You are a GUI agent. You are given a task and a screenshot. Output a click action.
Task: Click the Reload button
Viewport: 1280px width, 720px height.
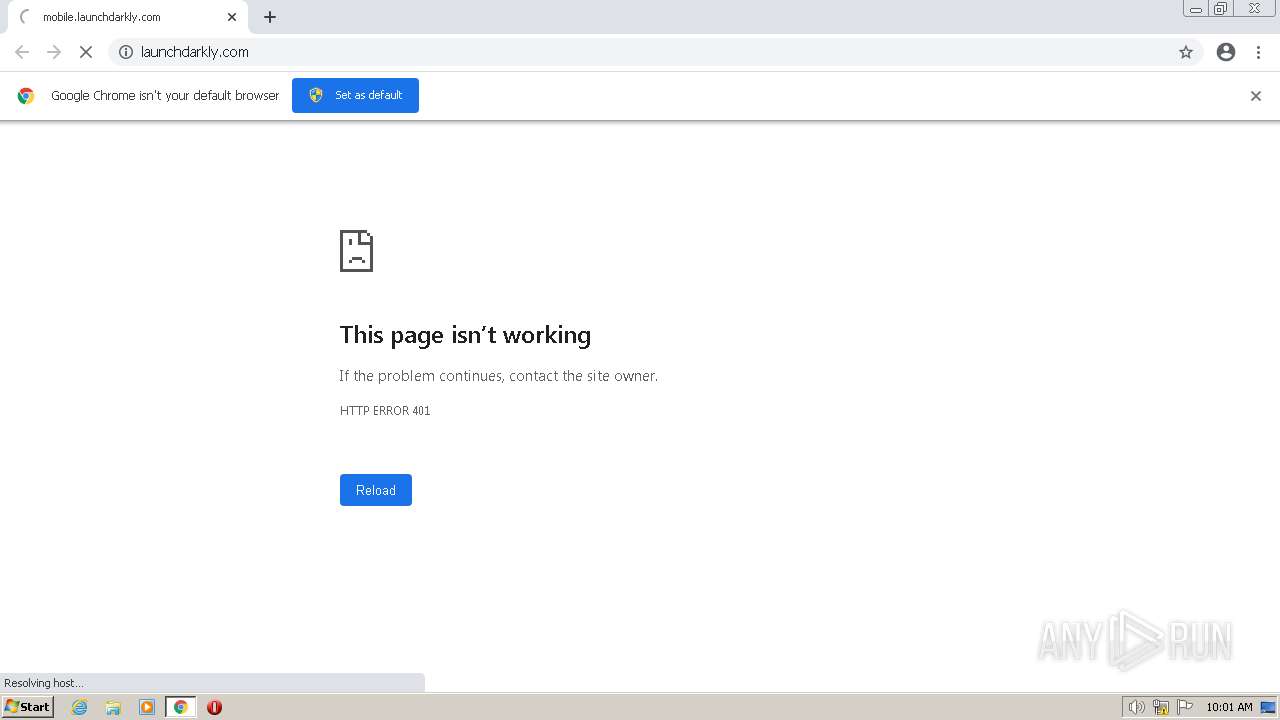[x=376, y=490]
